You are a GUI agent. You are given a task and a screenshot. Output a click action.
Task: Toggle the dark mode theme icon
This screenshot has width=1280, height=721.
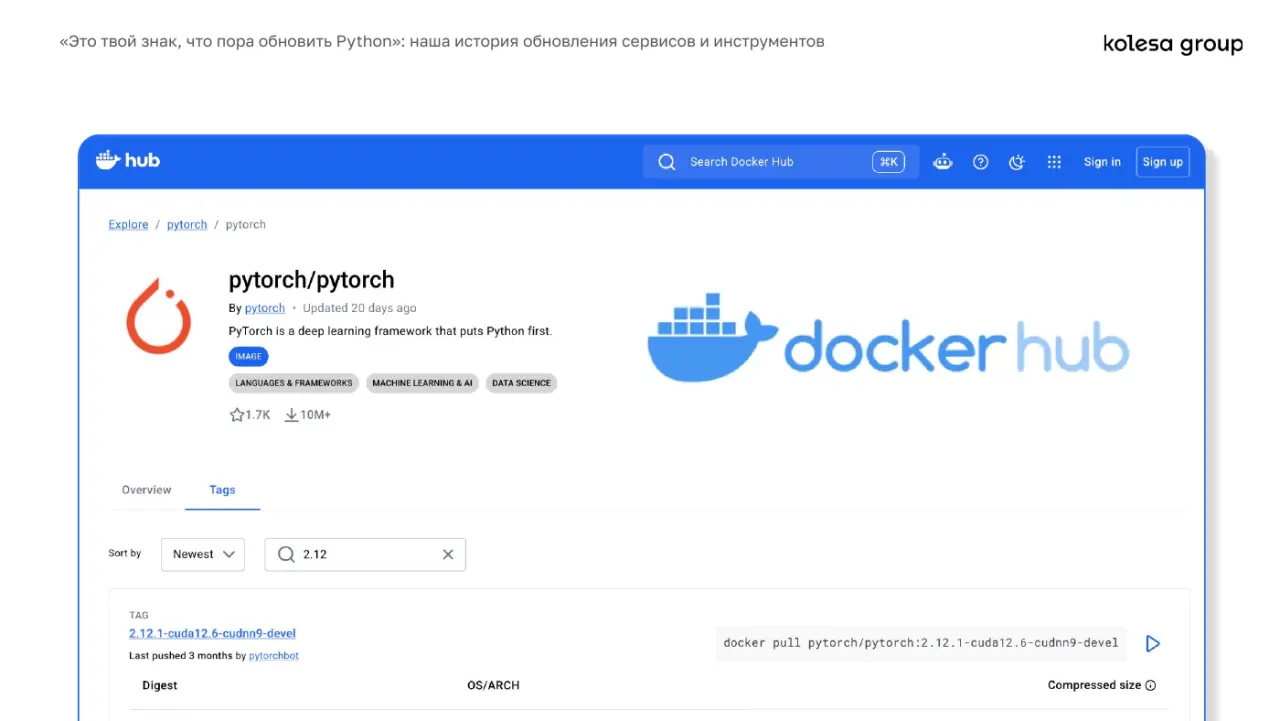click(1017, 162)
